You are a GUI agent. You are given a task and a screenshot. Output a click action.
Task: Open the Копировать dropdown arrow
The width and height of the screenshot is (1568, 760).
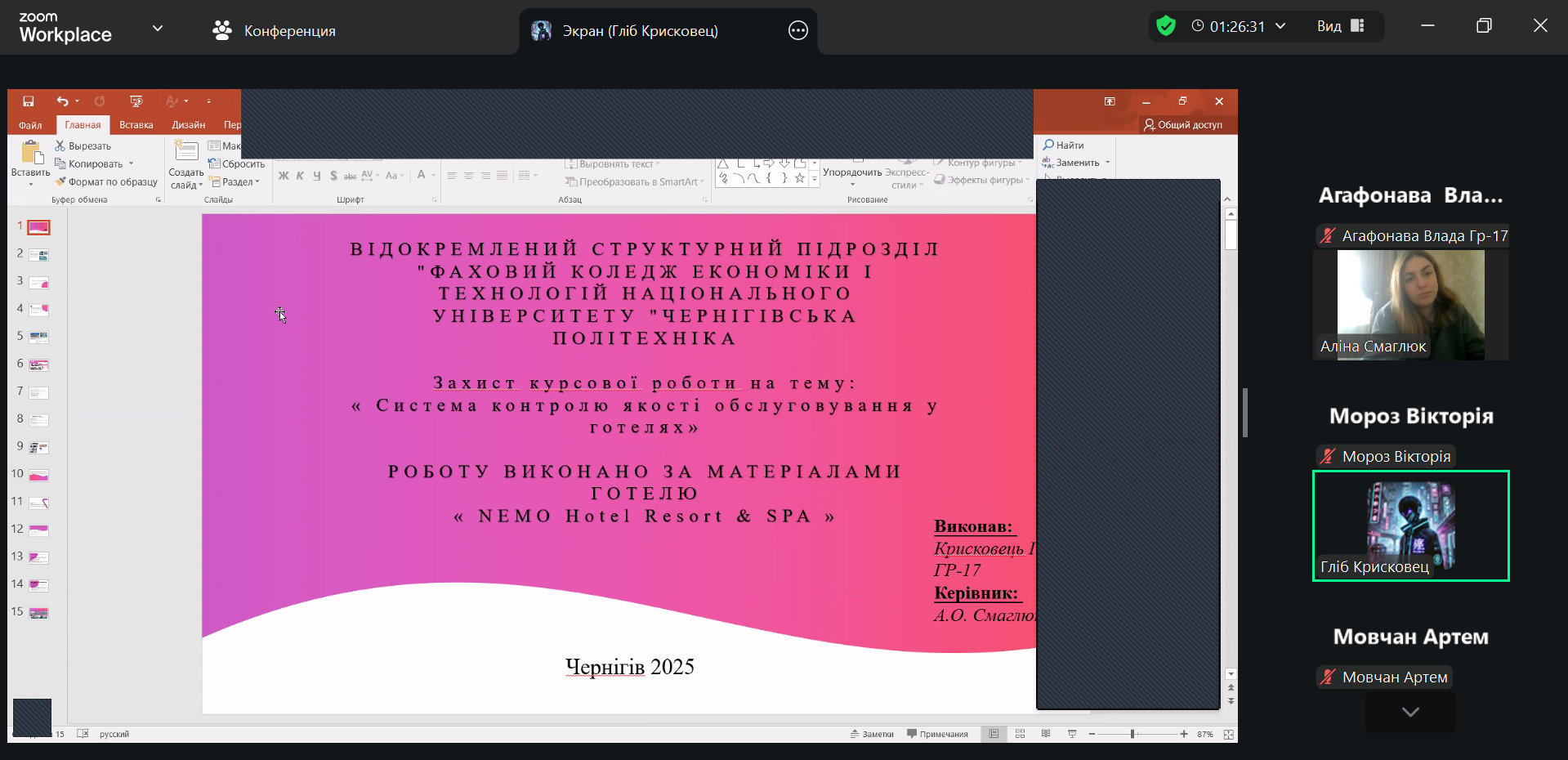[x=131, y=164]
